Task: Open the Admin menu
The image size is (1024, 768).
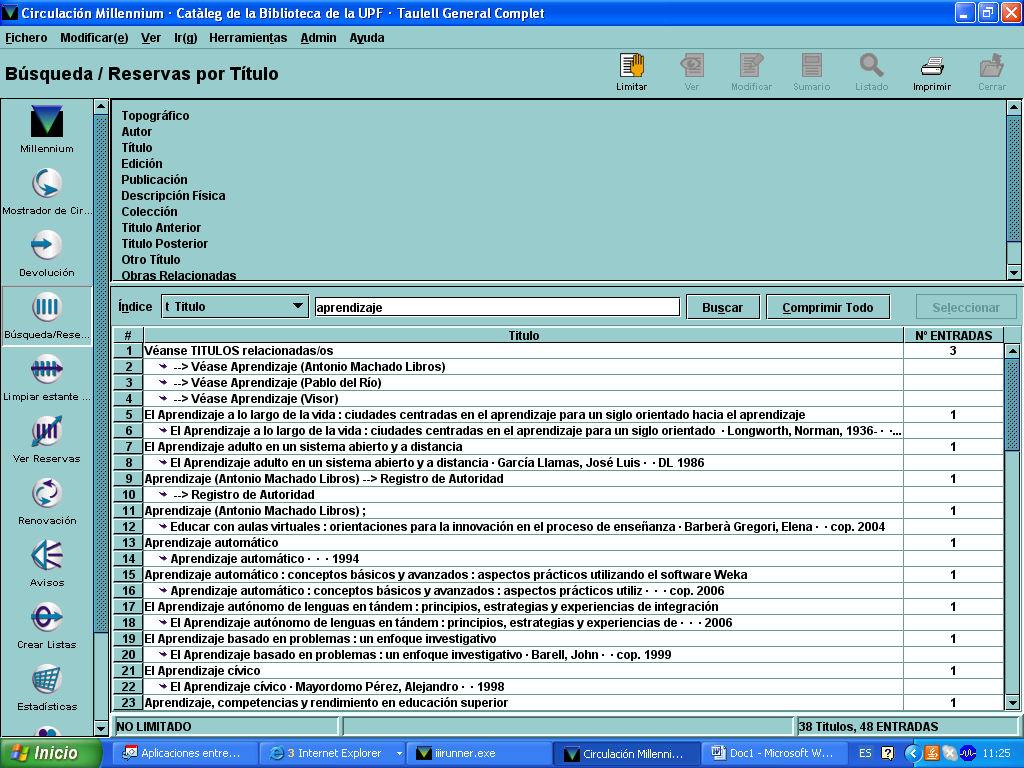Action: point(318,38)
